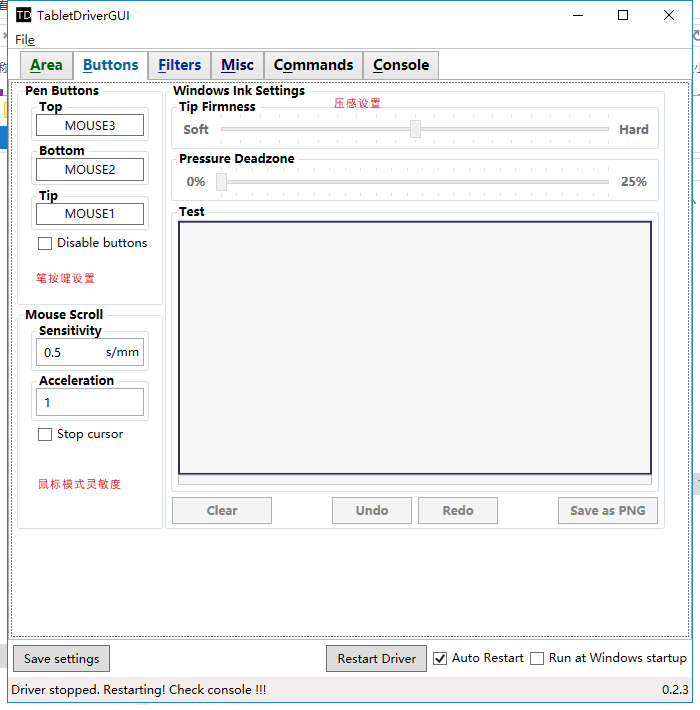This screenshot has height=710, width=700.
Task: Click the TabletDriverGUI title bar icon
Action: 23,15
